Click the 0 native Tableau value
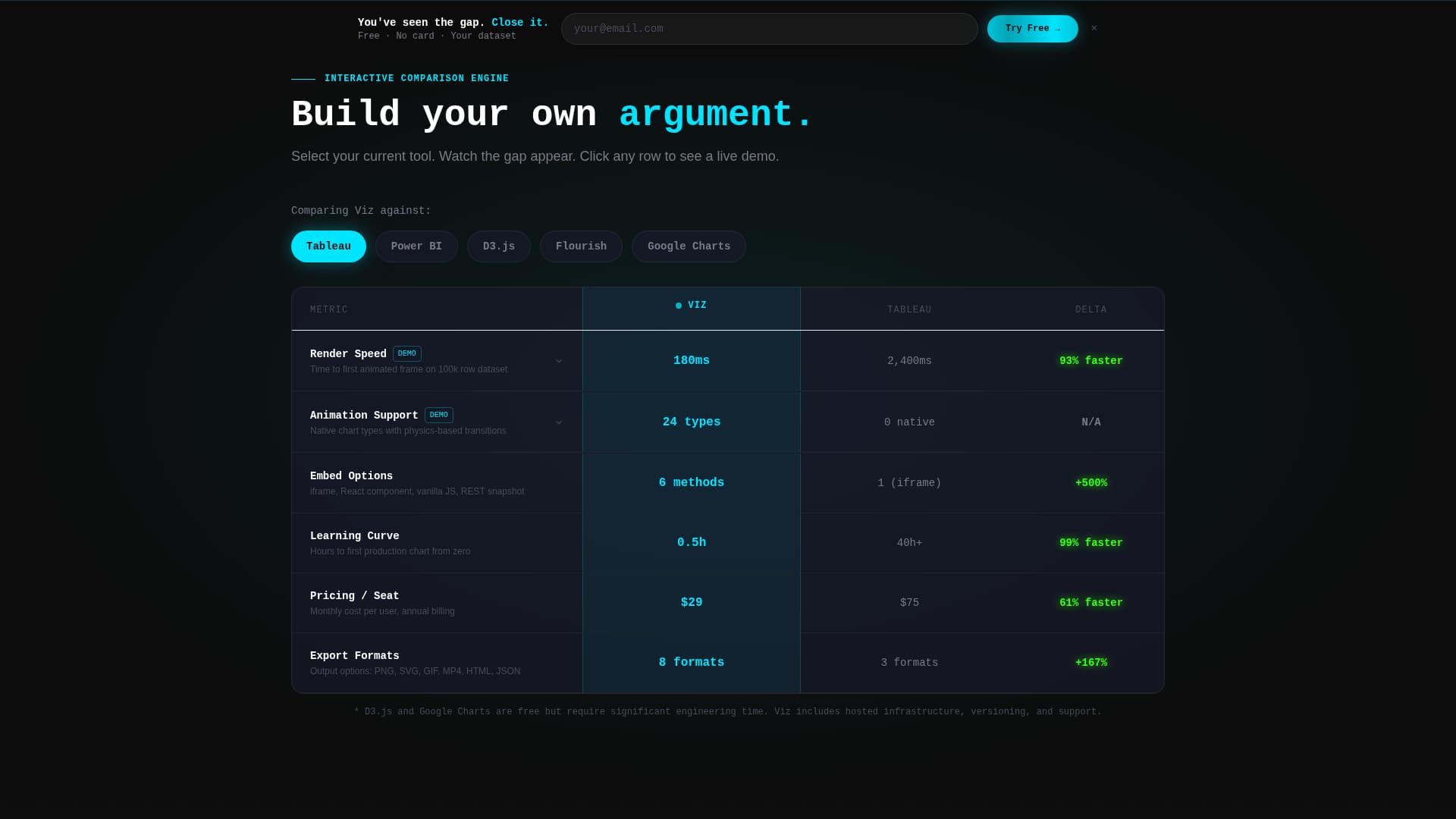 pos(909,422)
